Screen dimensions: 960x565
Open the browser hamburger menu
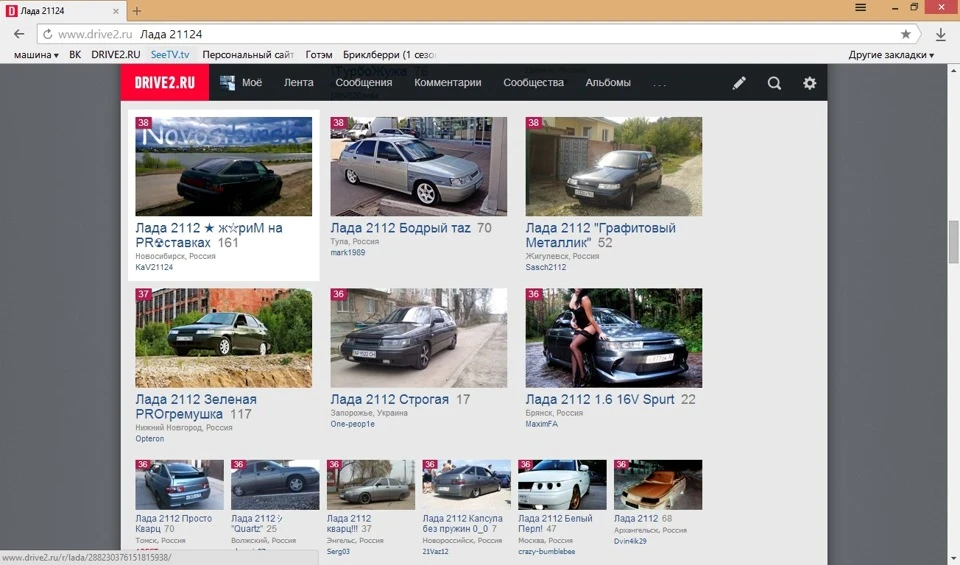tap(860, 7)
